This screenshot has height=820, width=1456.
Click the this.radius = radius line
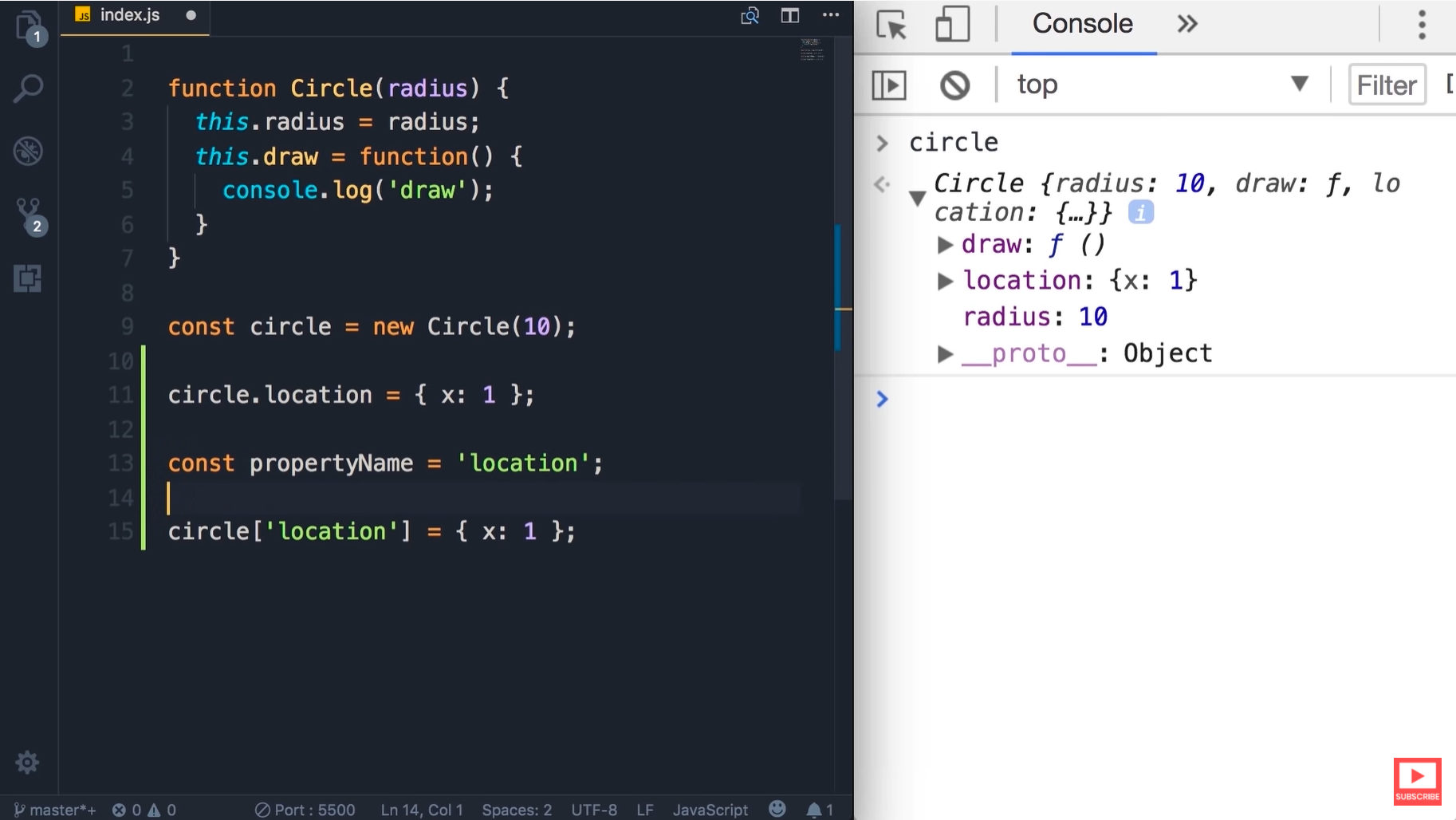click(x=338, y=122)
